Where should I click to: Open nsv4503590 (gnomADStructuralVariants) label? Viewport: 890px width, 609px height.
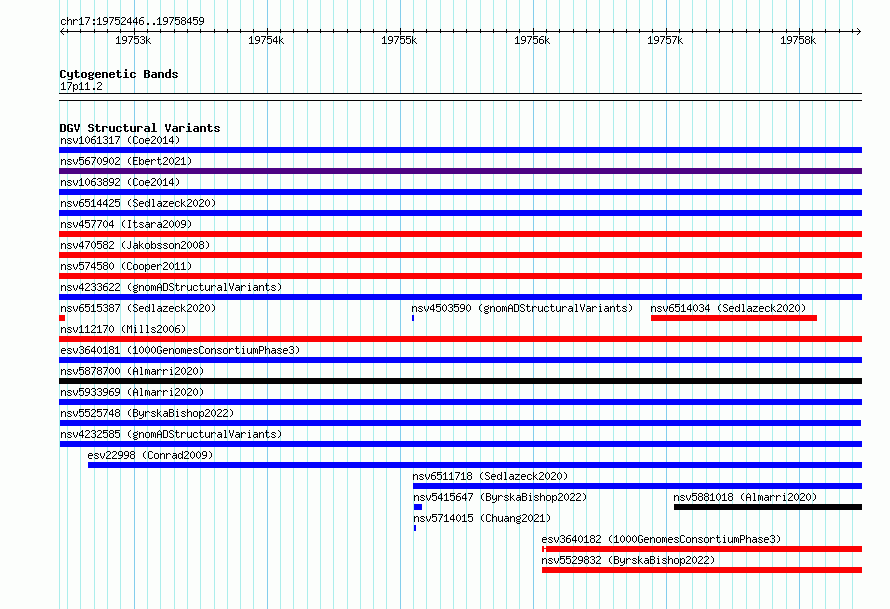pyautogui.click(x=522, y=308)
